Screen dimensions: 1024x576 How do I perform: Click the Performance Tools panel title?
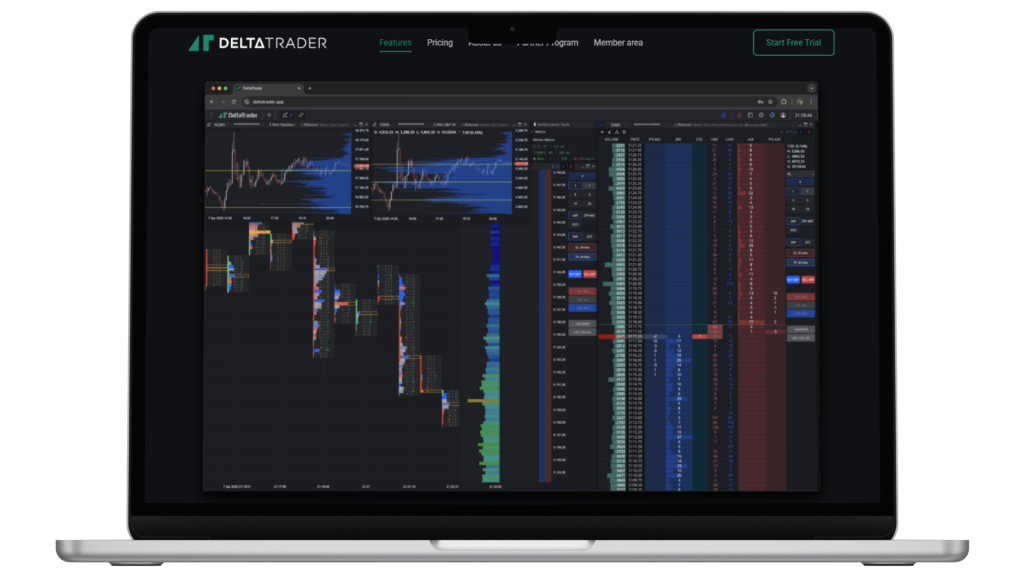[x=552, y=125]
